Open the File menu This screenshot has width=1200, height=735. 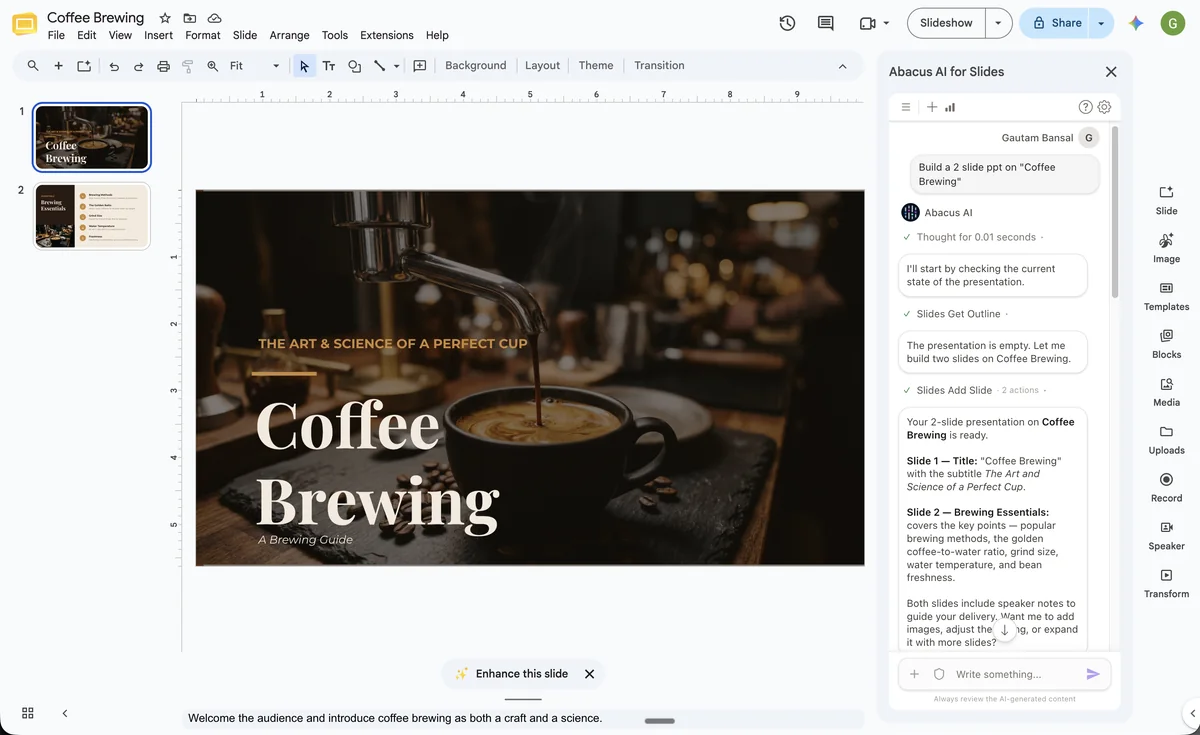(x=56, y=35)
